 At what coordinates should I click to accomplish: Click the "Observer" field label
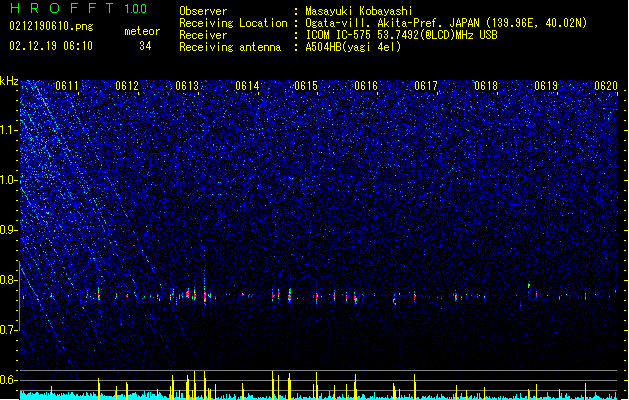(x=203, y=11)
